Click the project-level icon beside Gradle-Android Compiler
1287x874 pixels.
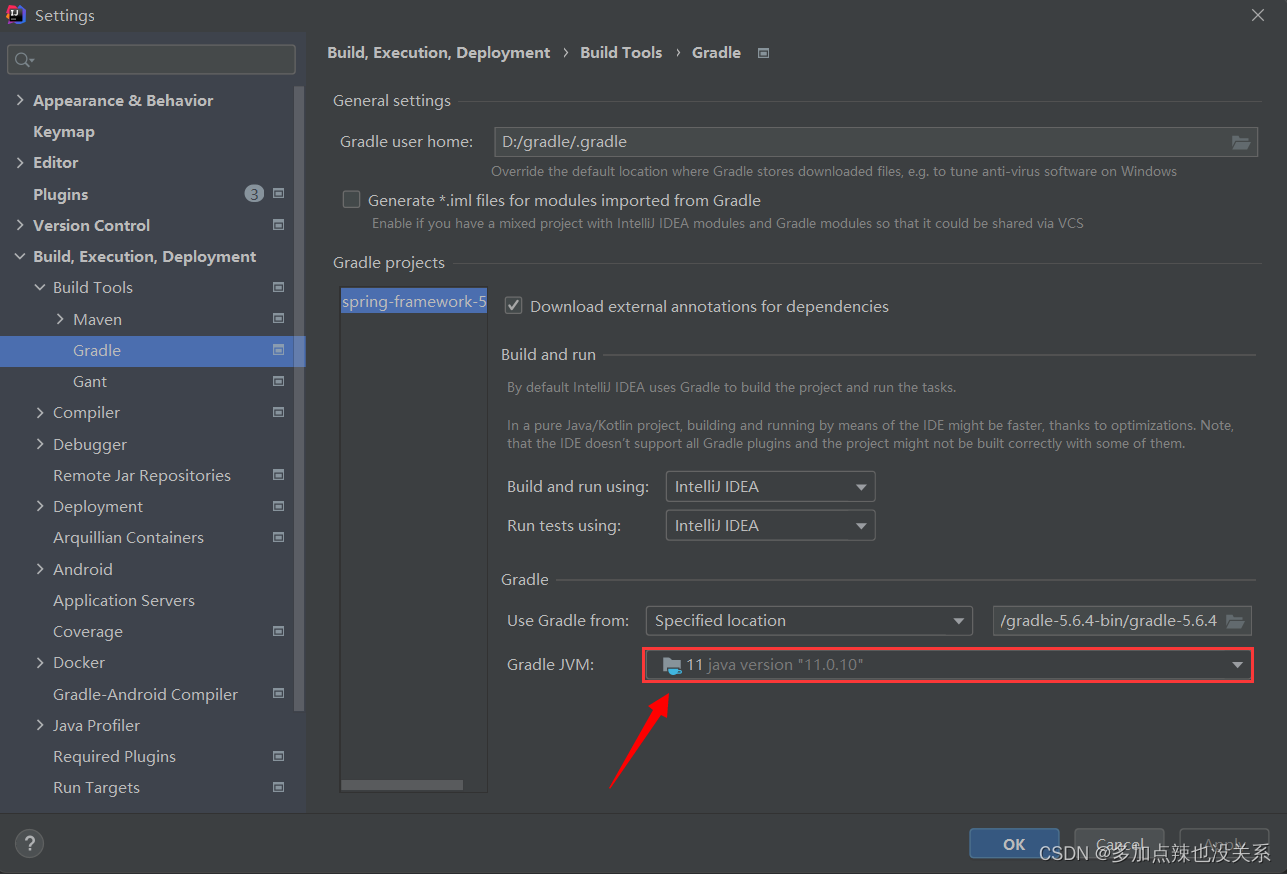click(x=279, y=694)
